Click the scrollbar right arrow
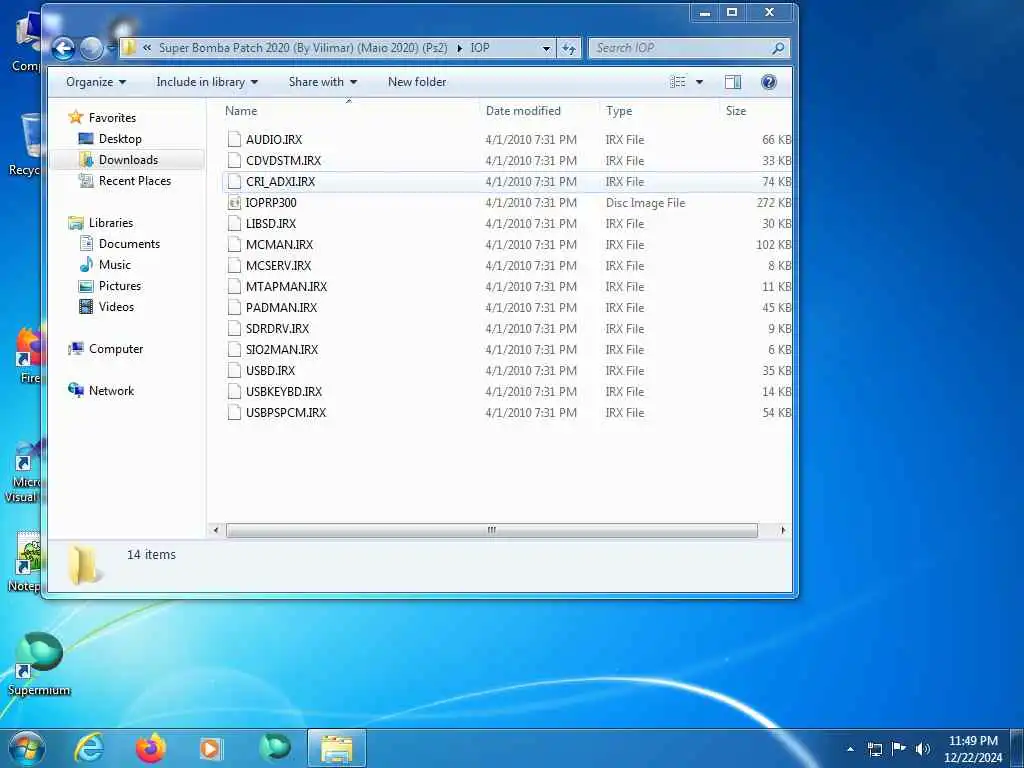Viewport: 1024px width, 768px height. click(x=783, y=530)
